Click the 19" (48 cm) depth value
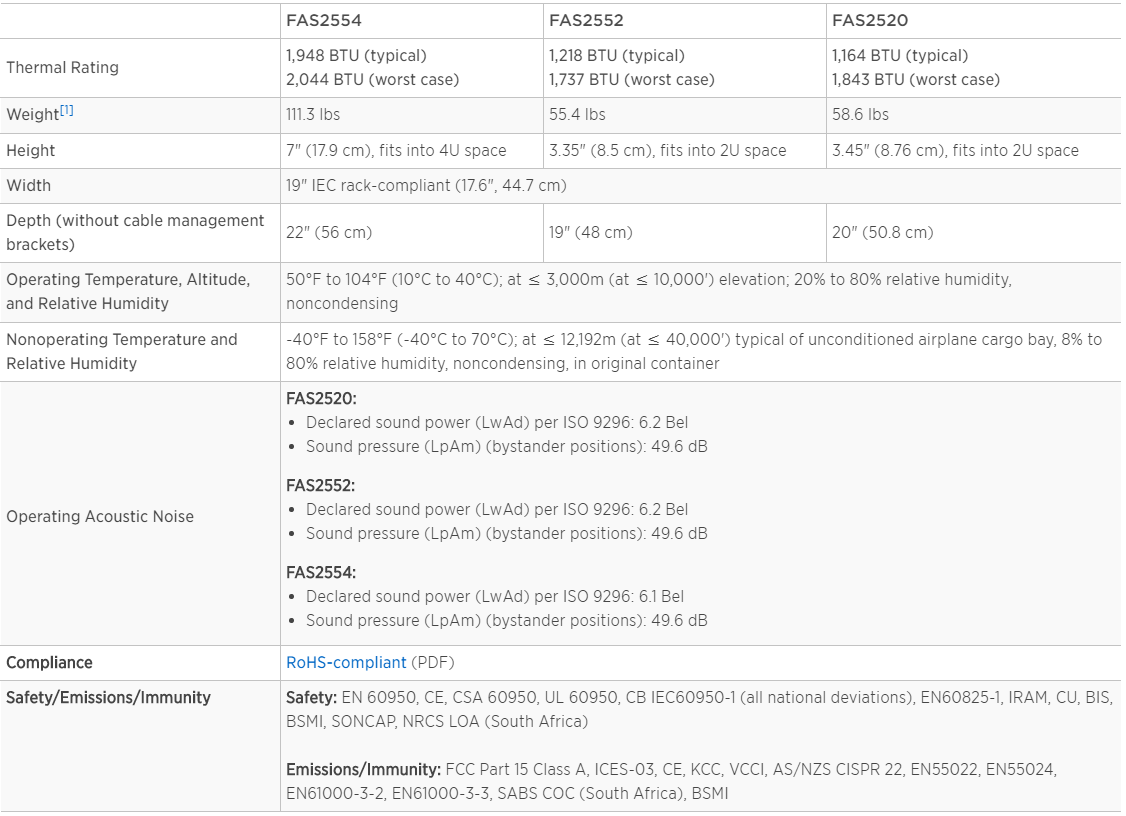Viewport: 1126px width, 816px height. (x=590, y=232)
